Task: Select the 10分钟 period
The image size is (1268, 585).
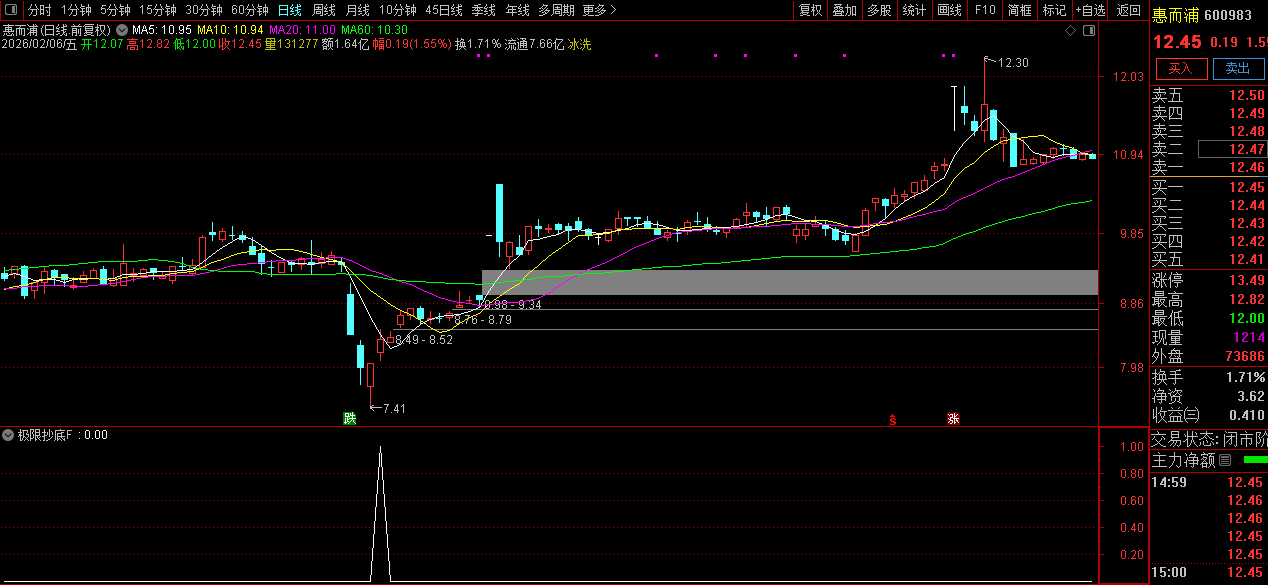Action: (x=398, y=10)
